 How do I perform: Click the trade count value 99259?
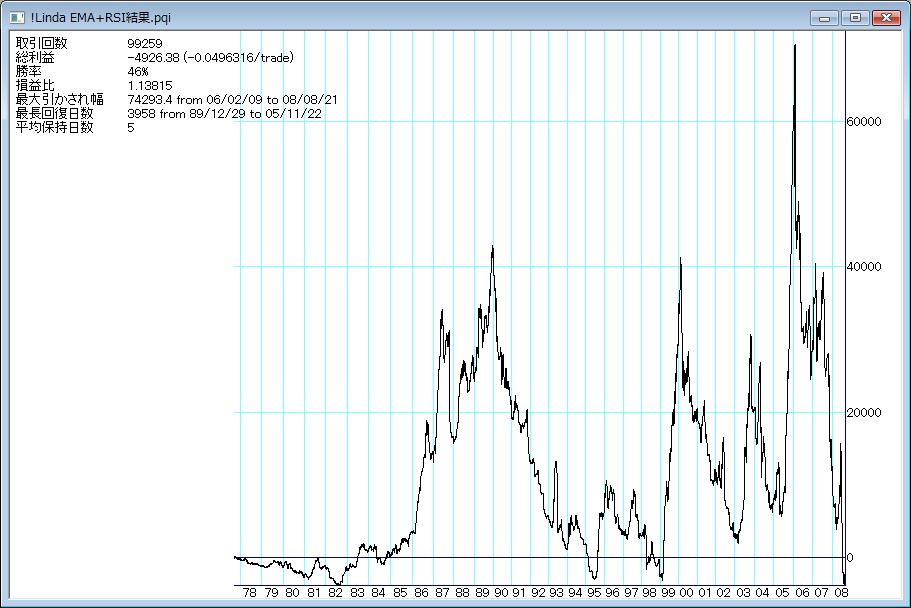(145, 43)
